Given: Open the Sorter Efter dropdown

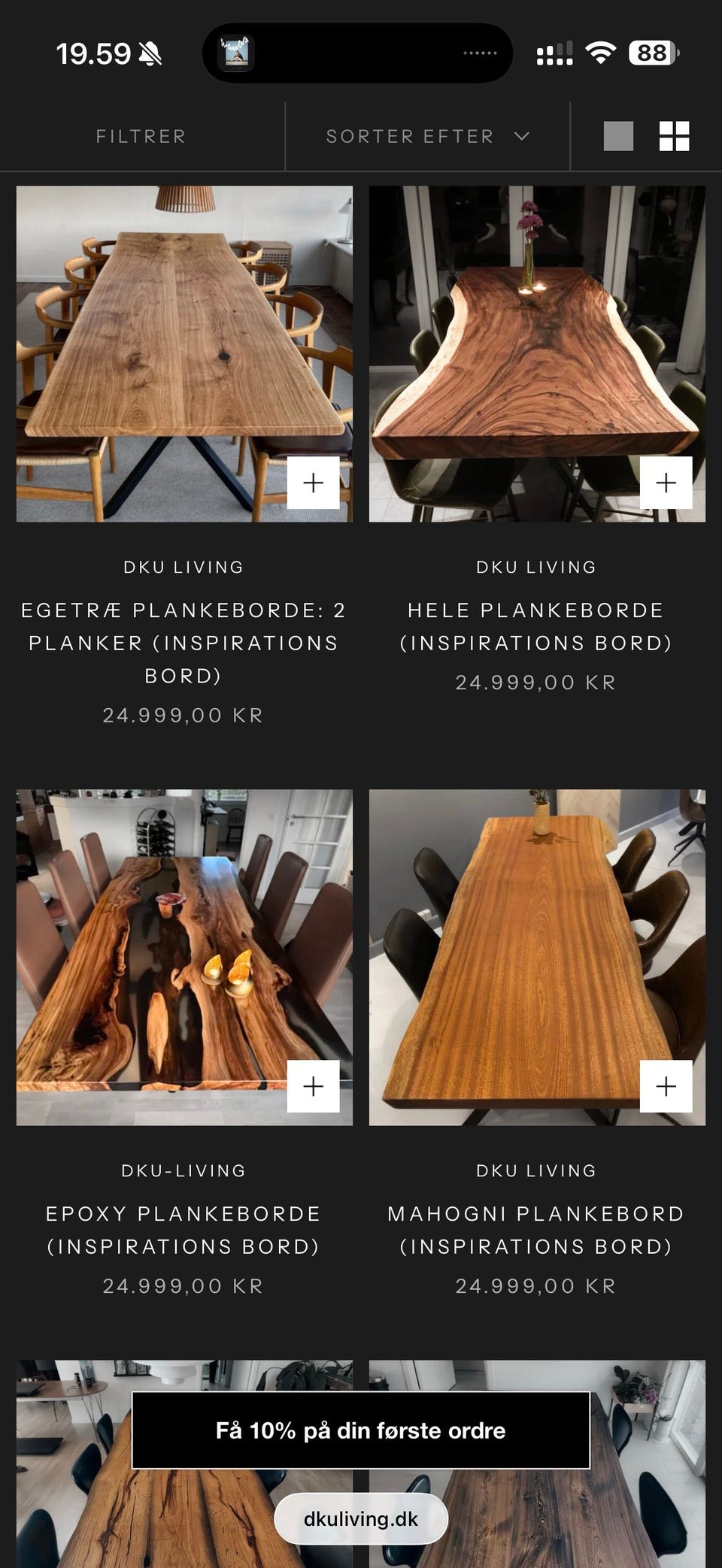Looking at the screenshot, I should pyautogui.click(x=428, y=136).
